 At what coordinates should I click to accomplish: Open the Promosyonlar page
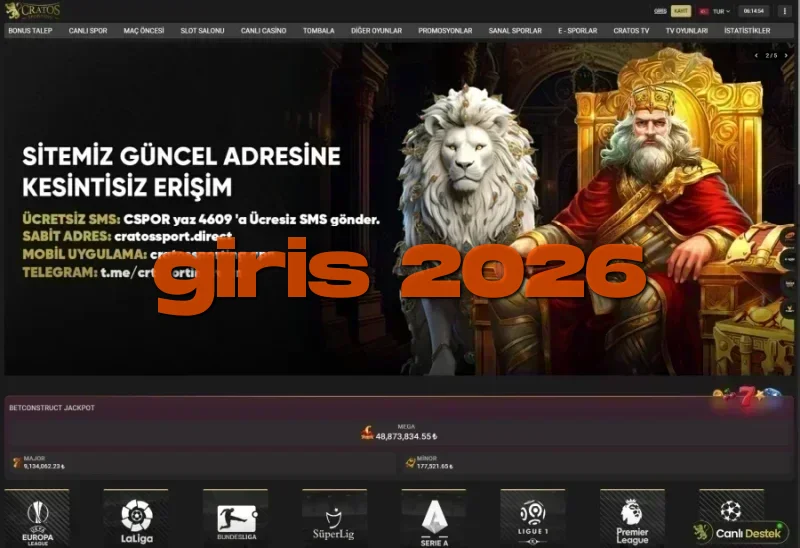[445, 31]
